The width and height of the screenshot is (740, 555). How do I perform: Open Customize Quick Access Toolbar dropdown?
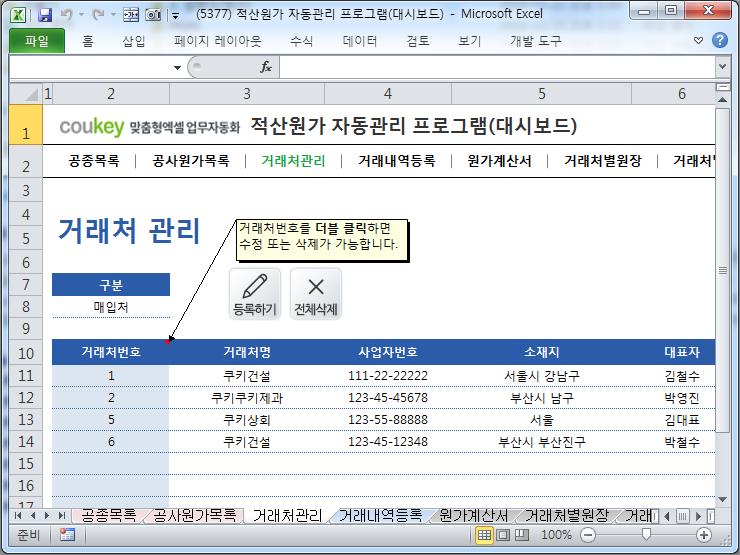click(176, 16)
